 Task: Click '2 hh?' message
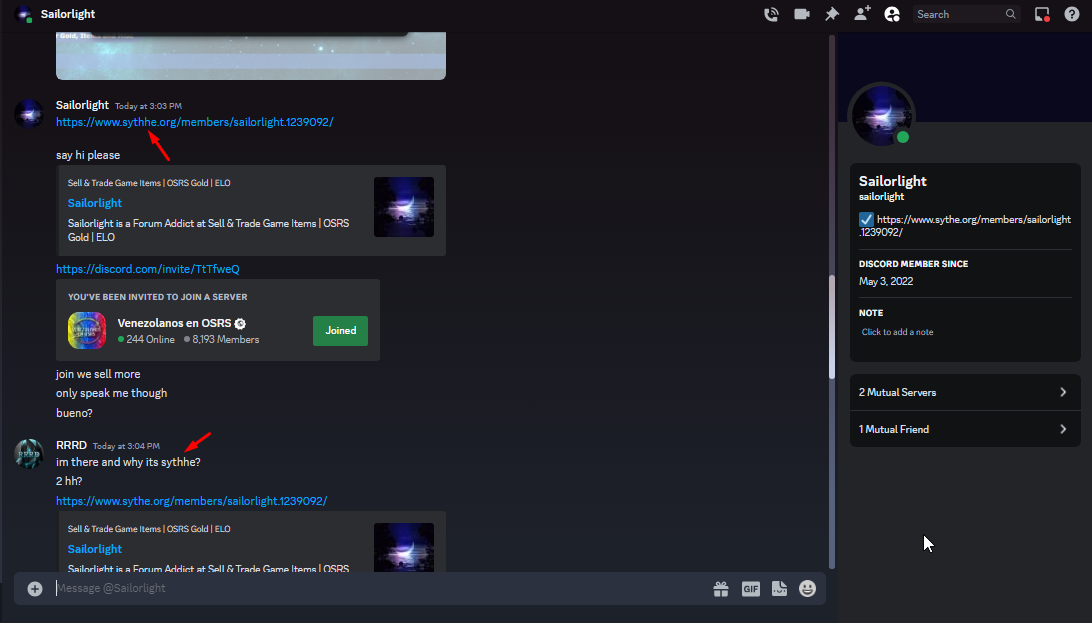69,481
